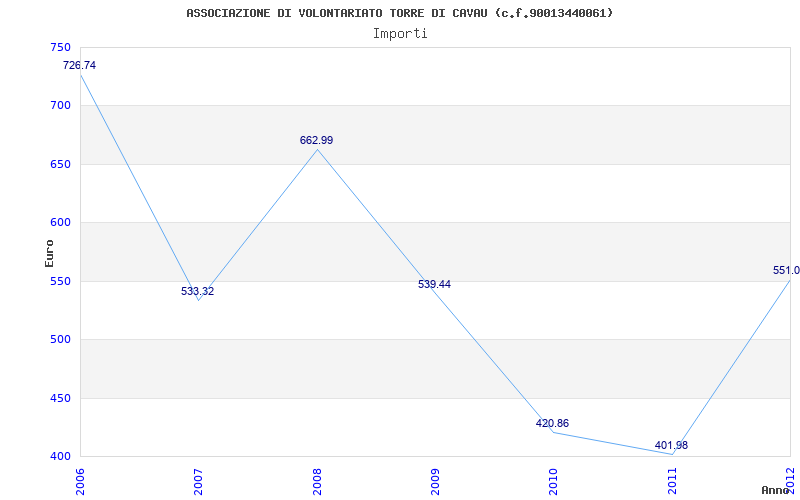Click the y-axis tick 750
The image size is (800, 500).
pos(60,47)
